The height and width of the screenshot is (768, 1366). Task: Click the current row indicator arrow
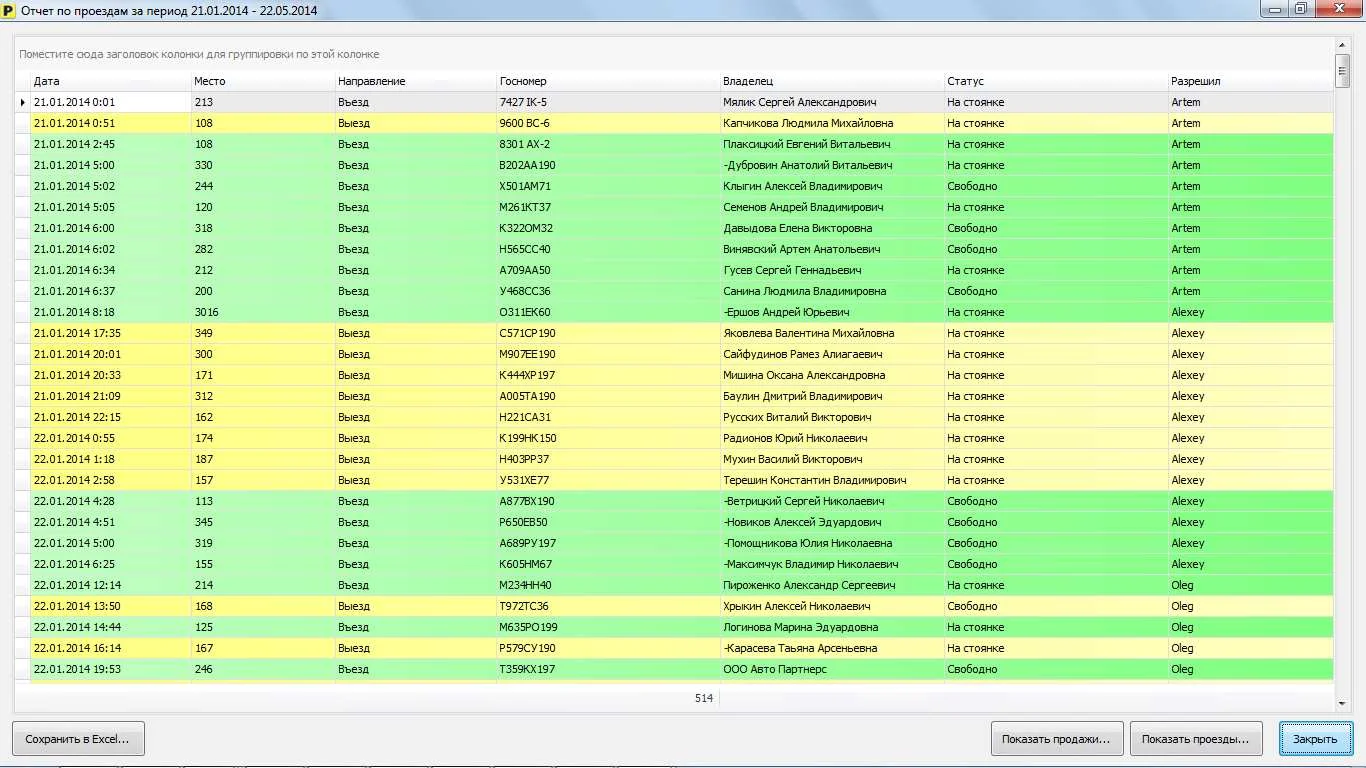tap(22, 102)
